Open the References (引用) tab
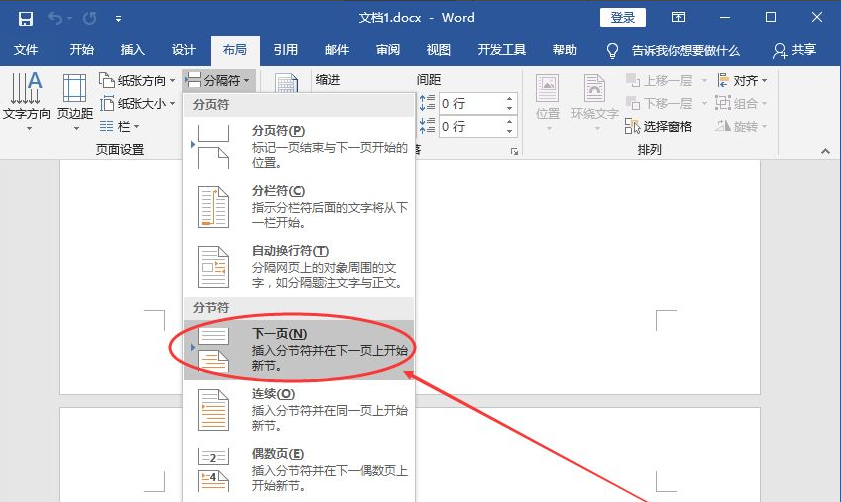The image size is (841, 502). (x=286, y=50)
